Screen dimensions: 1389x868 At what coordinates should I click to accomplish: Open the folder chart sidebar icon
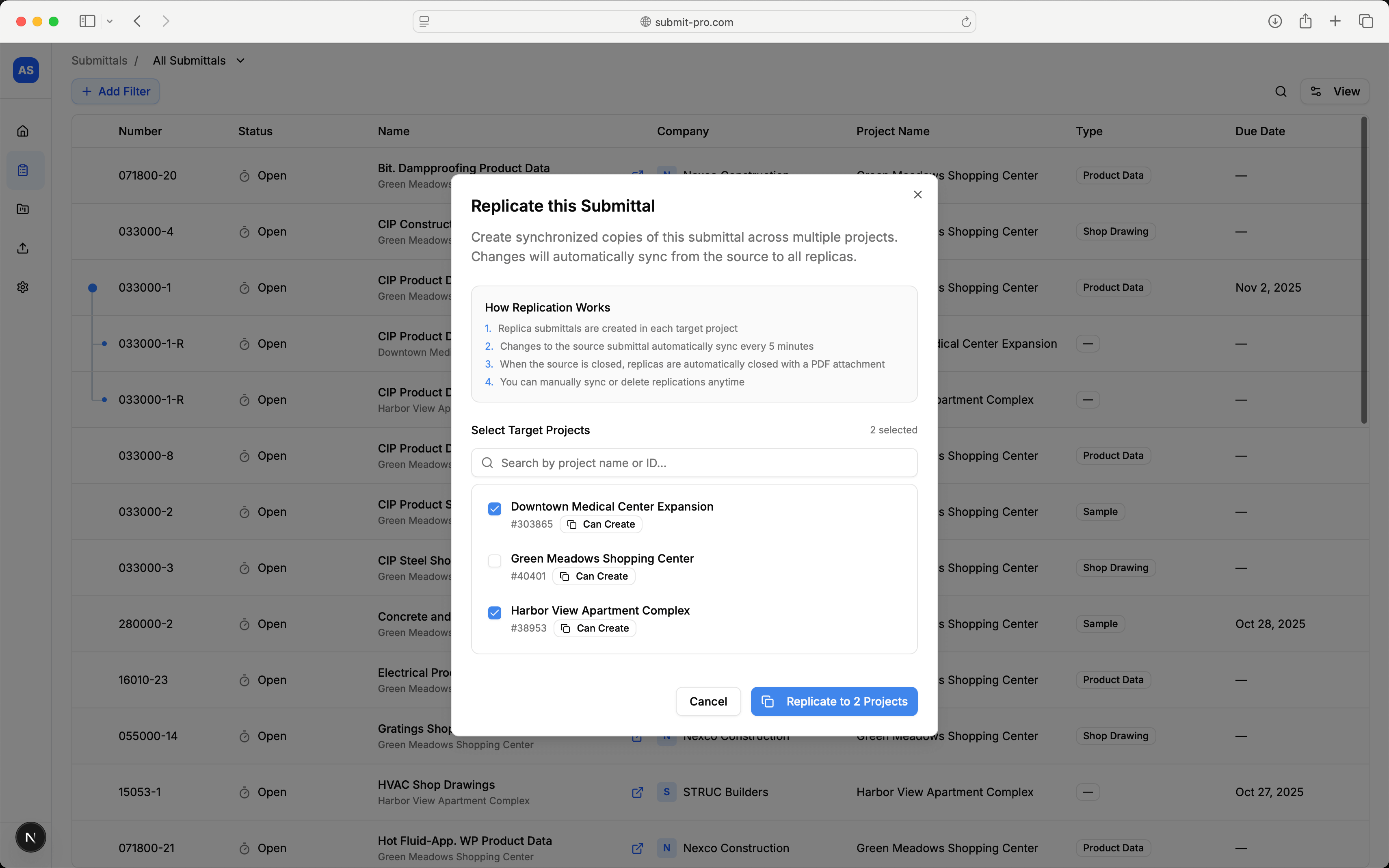[x=23, y=209]
